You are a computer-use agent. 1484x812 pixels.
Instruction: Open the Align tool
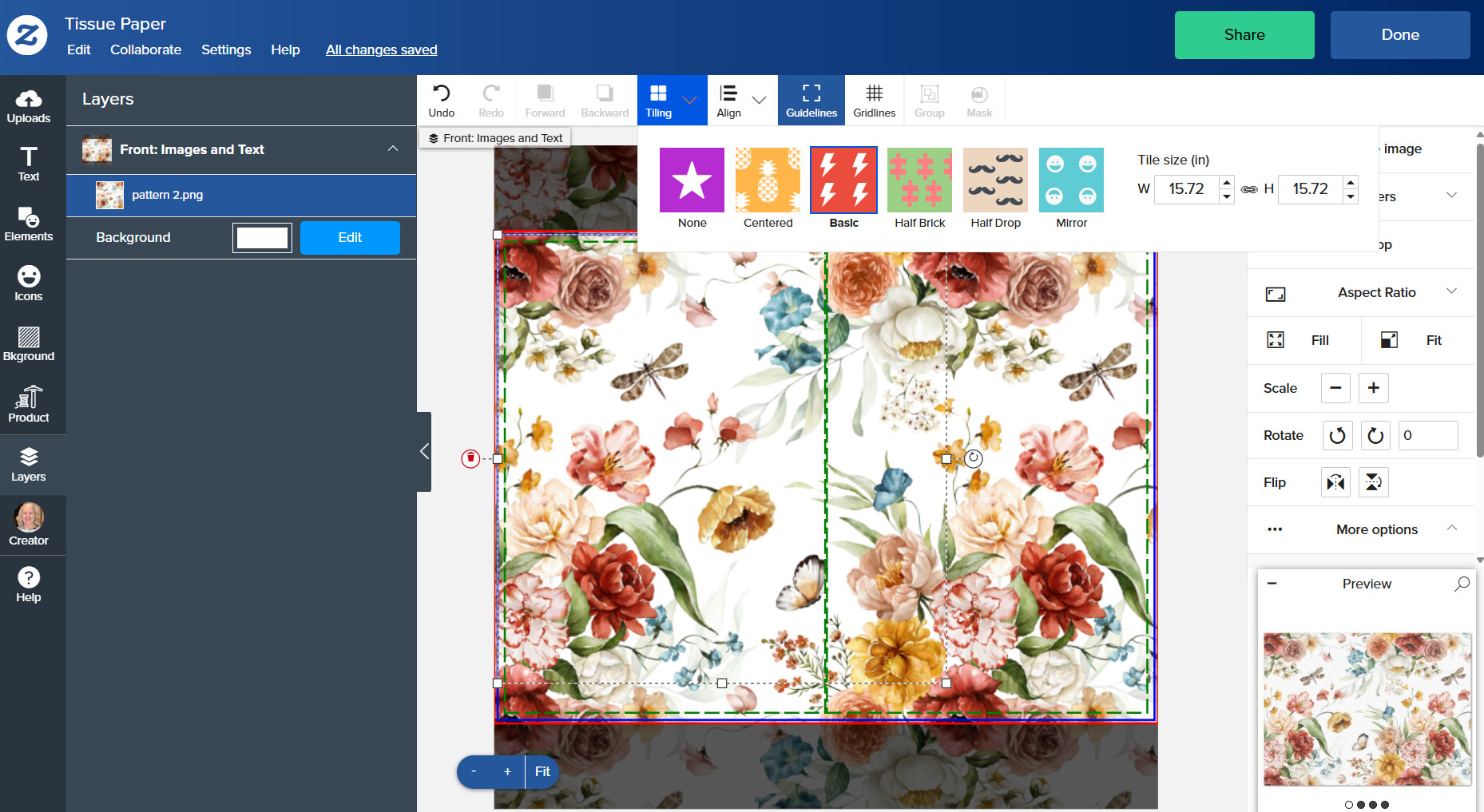(729, 101)
